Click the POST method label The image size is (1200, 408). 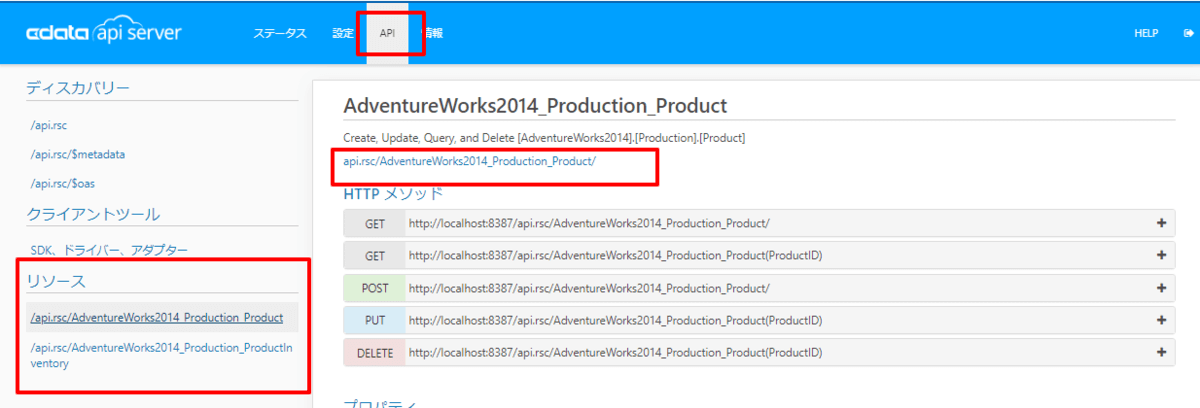point(374,288)
